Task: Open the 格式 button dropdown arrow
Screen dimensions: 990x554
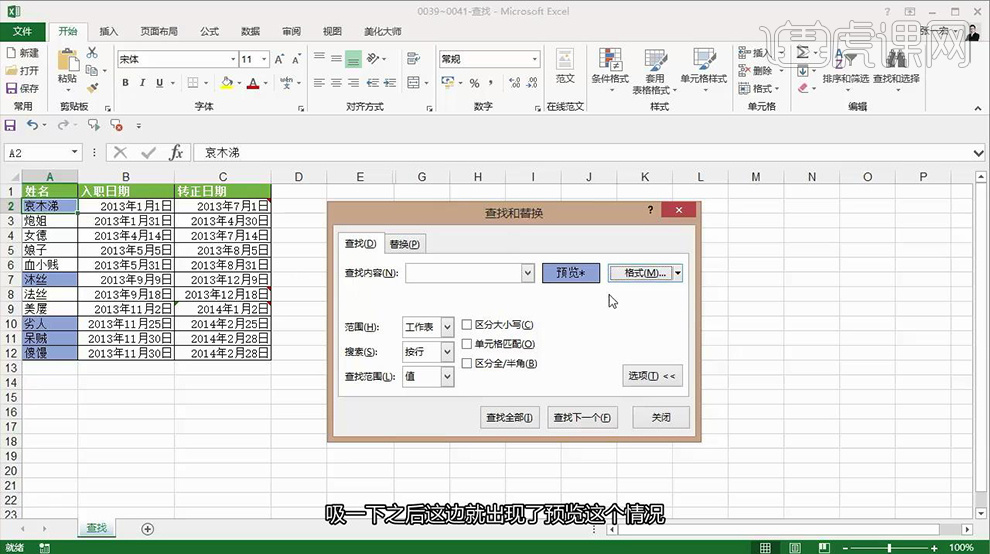Action: (x=677, y=273)
